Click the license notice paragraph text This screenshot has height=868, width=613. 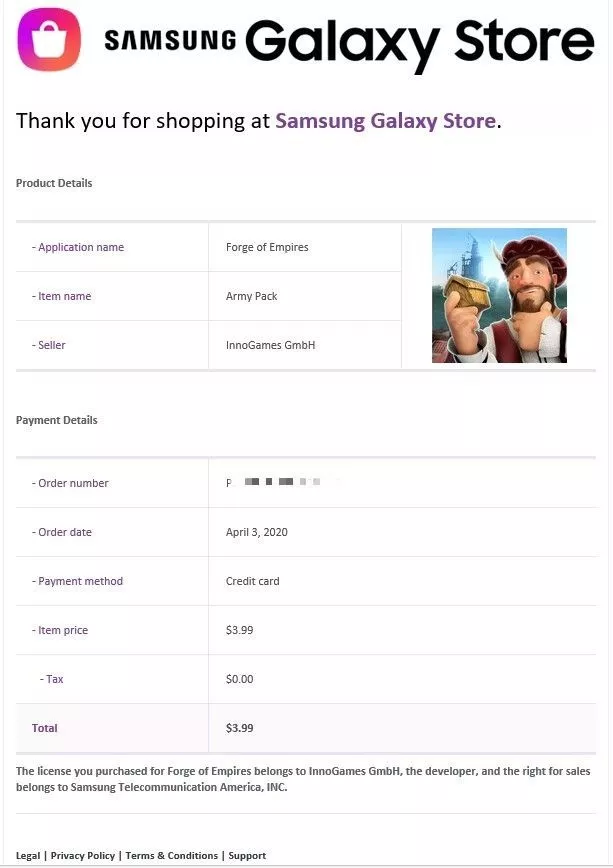303,779
